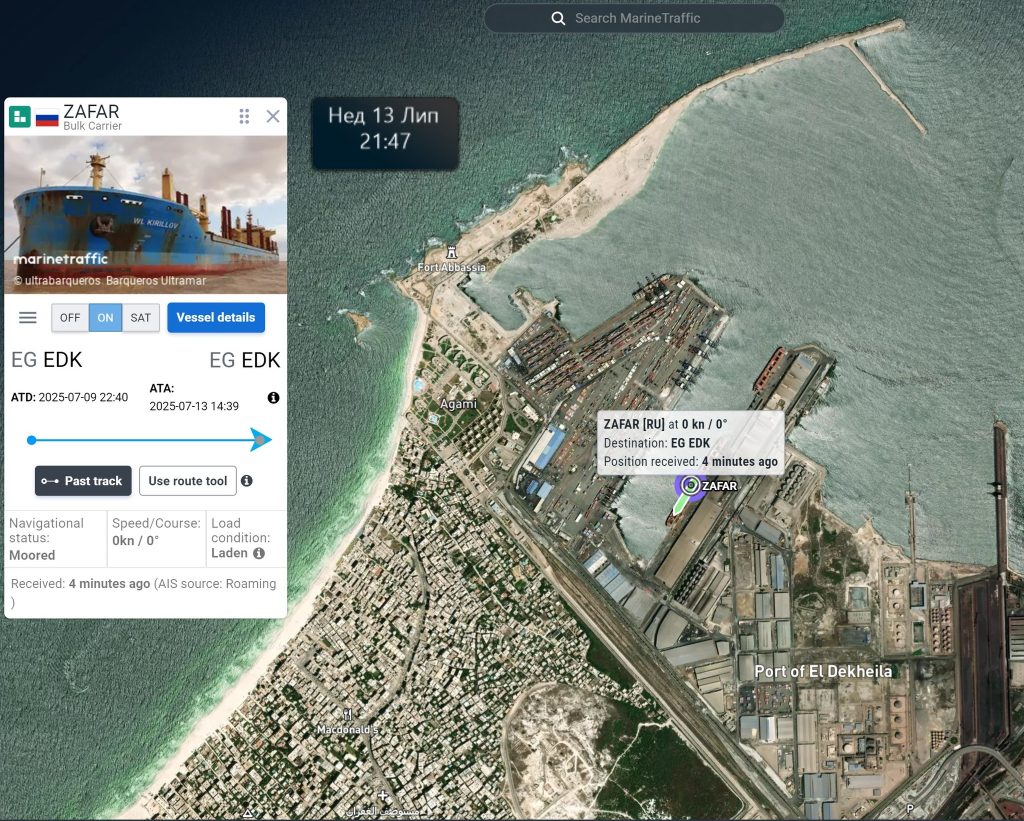Click the Moored navigational status

pos(32,555)
